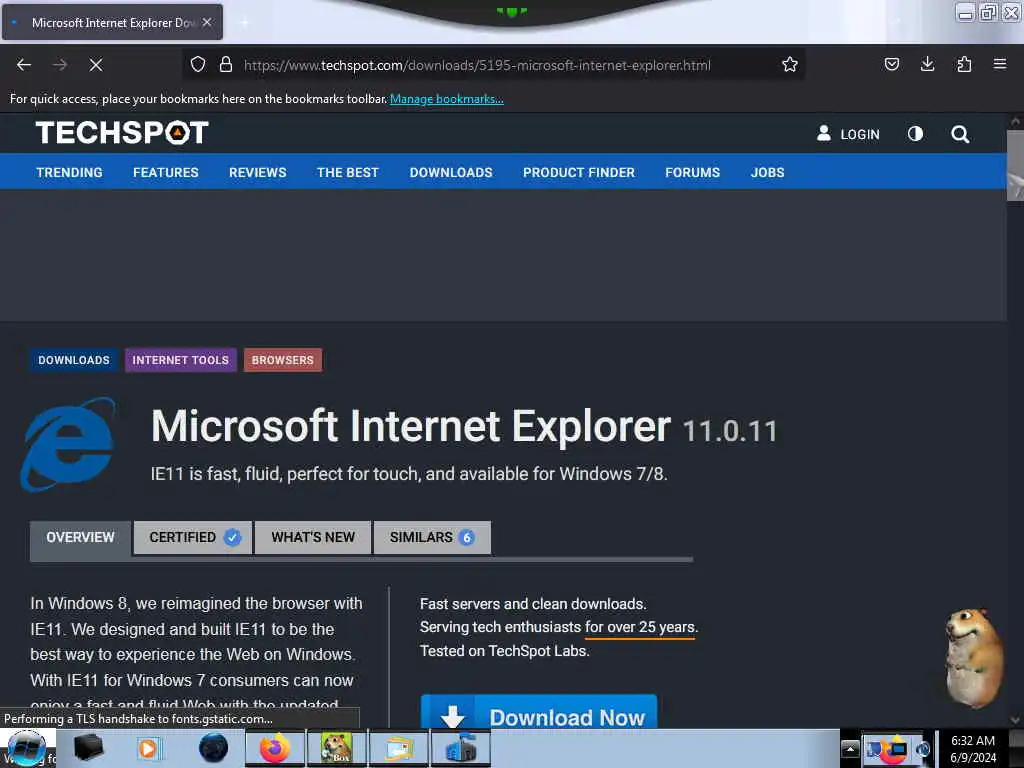Switch to Firefox in the taskbar
Screen dimensions: 1024x768
click(275, 748)
